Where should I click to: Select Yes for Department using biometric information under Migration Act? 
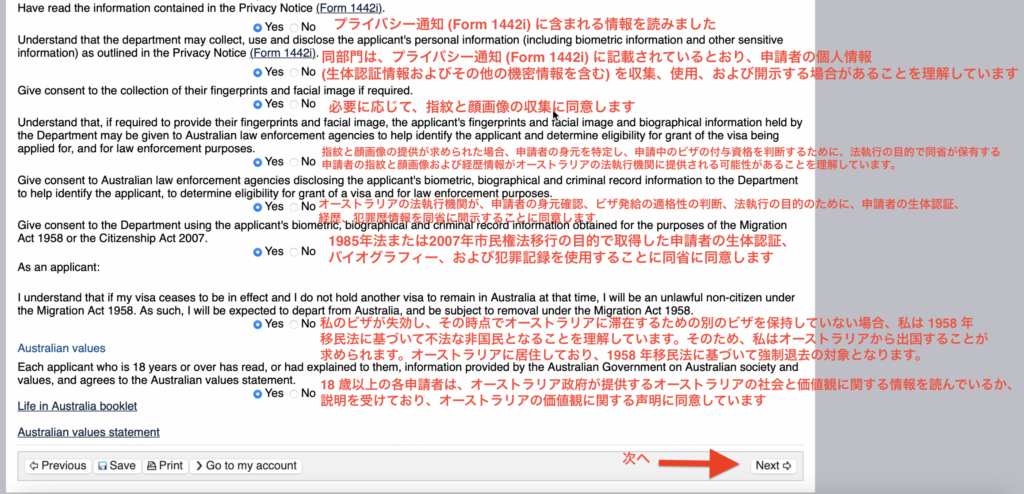[259, 252]
